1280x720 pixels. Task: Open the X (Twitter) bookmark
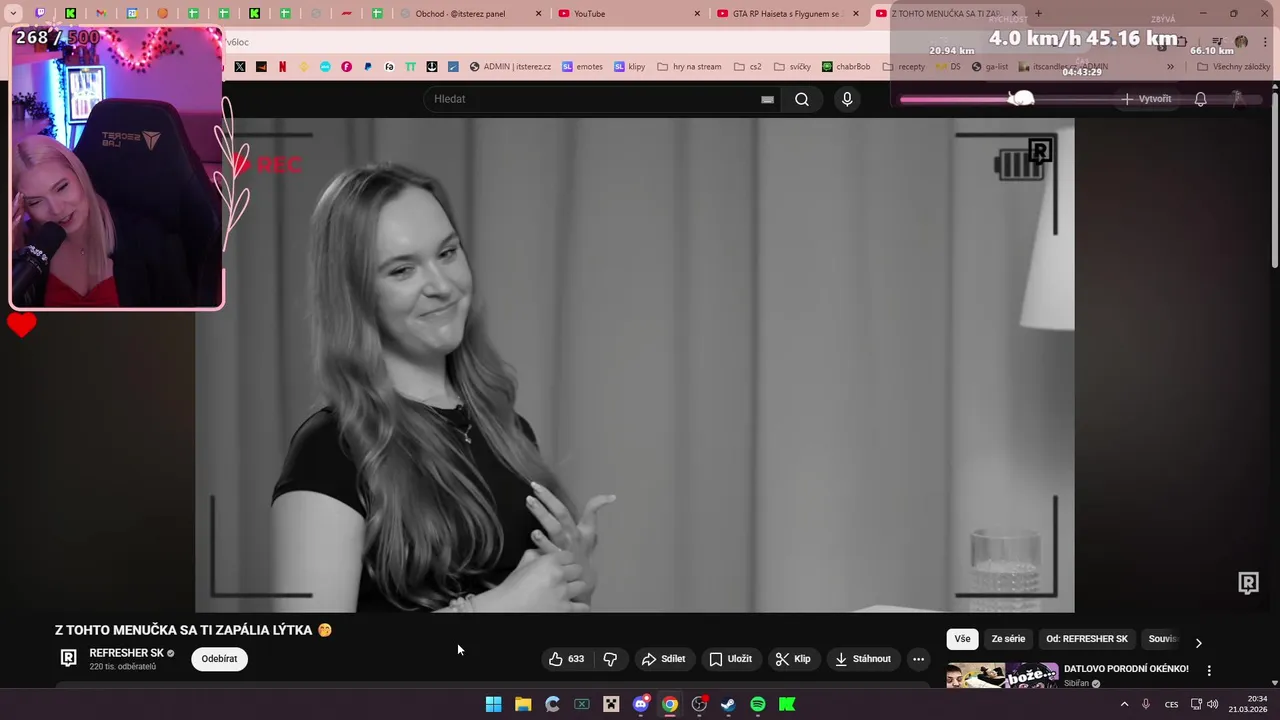click(x=240, y=67)
